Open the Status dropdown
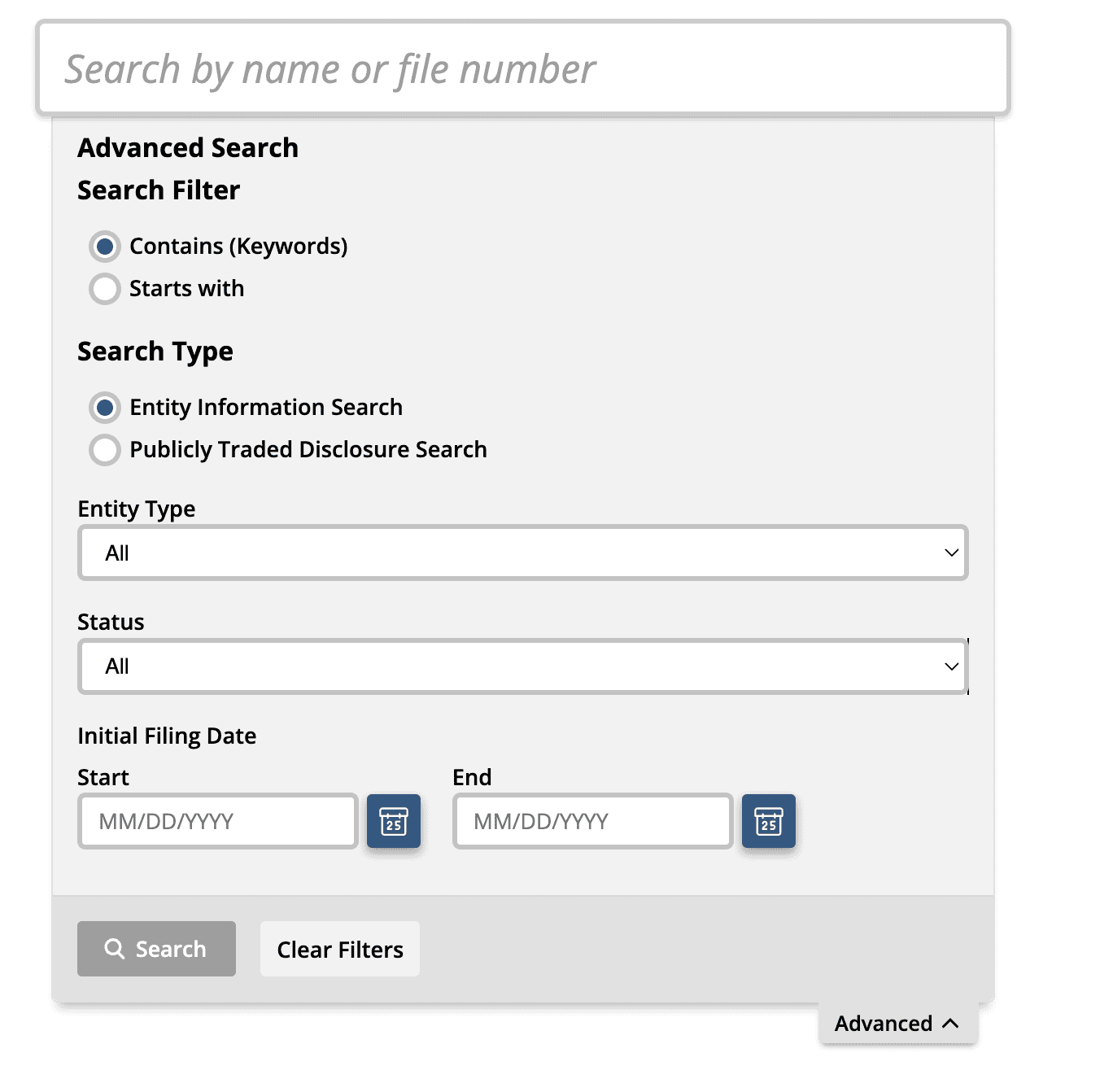This screenshot has height=1092, width=1113. point(523,666)
